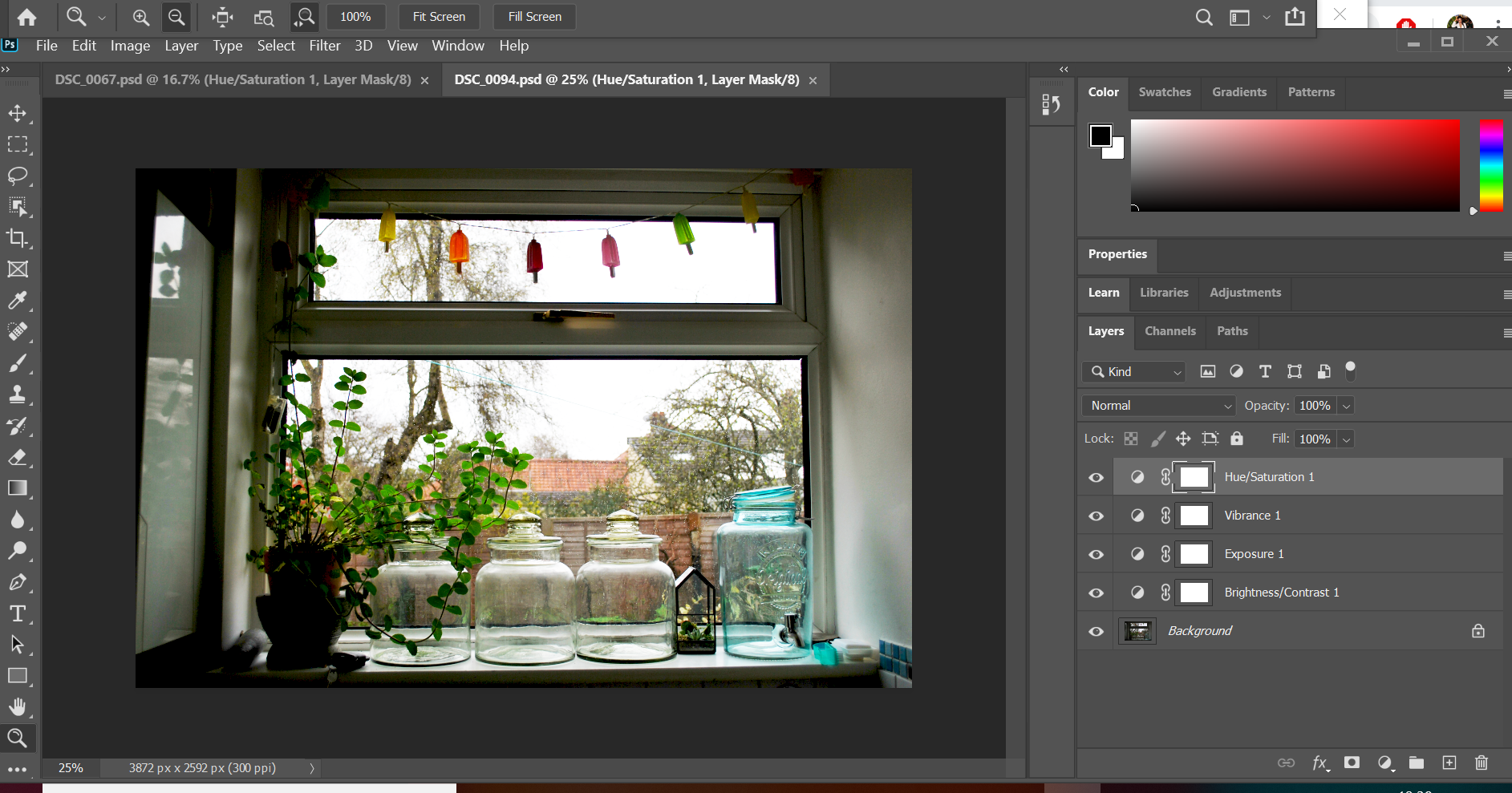Switch to the Channels tab
This screenshot has height=793, width=1512.
click(x=1169, y=331)
